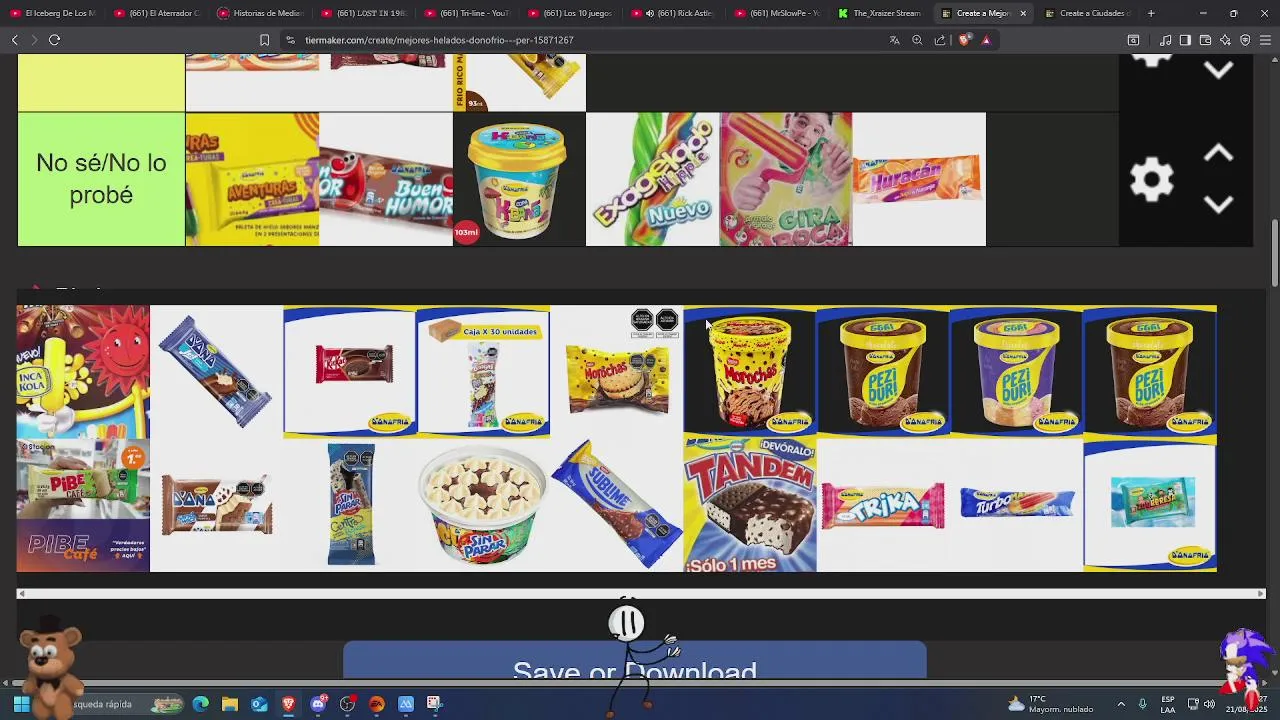Select the Kapiña tub ice cream image

[519, 179]
